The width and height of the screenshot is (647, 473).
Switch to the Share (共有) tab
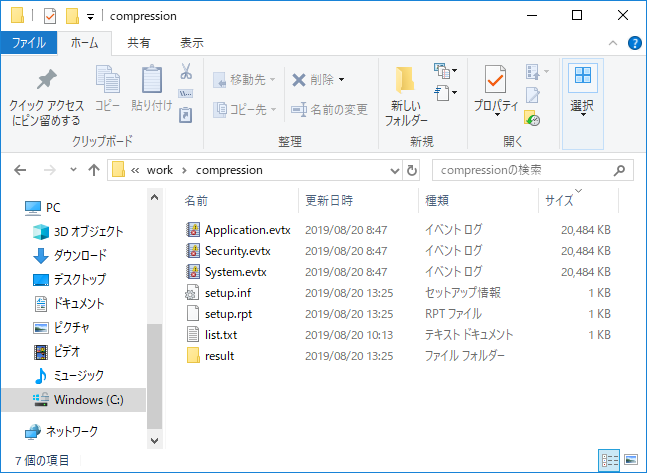[139, 43]
